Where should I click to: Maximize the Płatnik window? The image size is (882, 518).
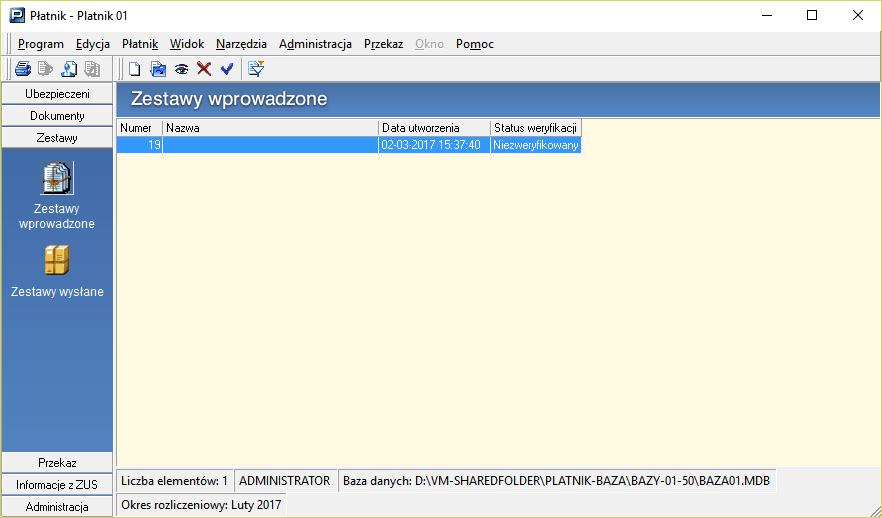(x=812, y=16)
